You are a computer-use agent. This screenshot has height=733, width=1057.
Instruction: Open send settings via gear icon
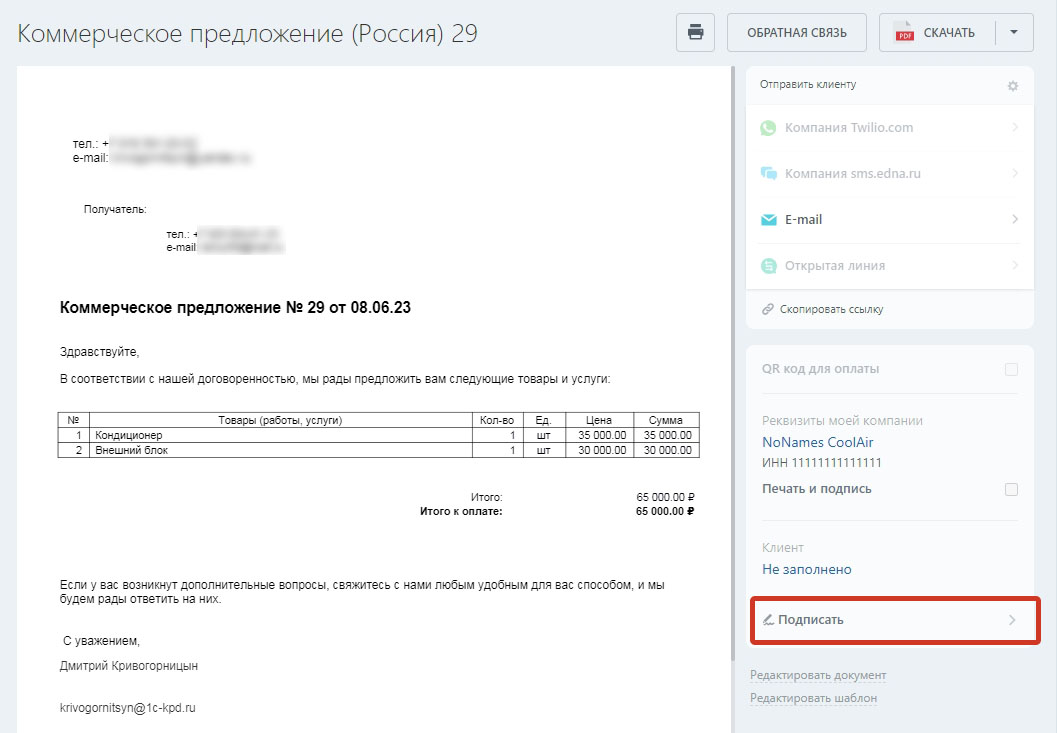[1013, 85]
